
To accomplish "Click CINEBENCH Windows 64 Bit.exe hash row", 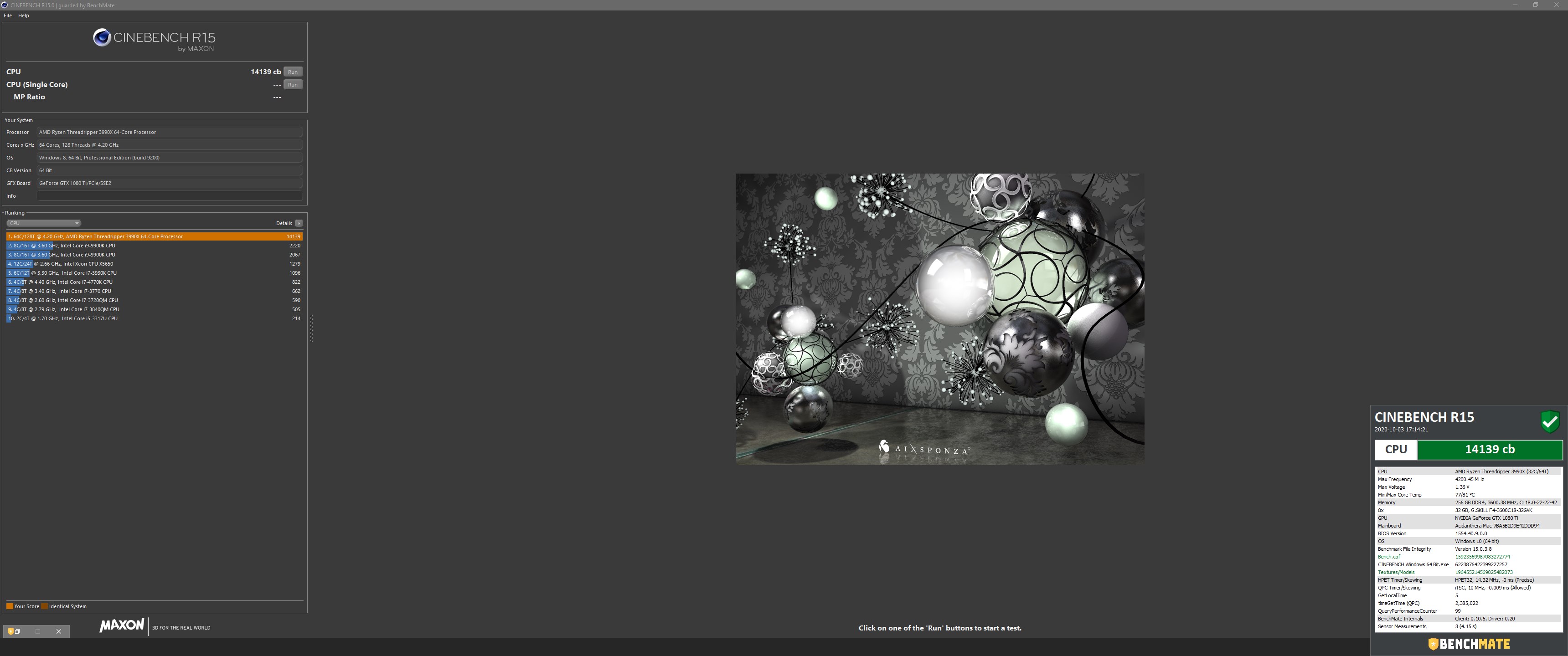I will [1468, 565].
